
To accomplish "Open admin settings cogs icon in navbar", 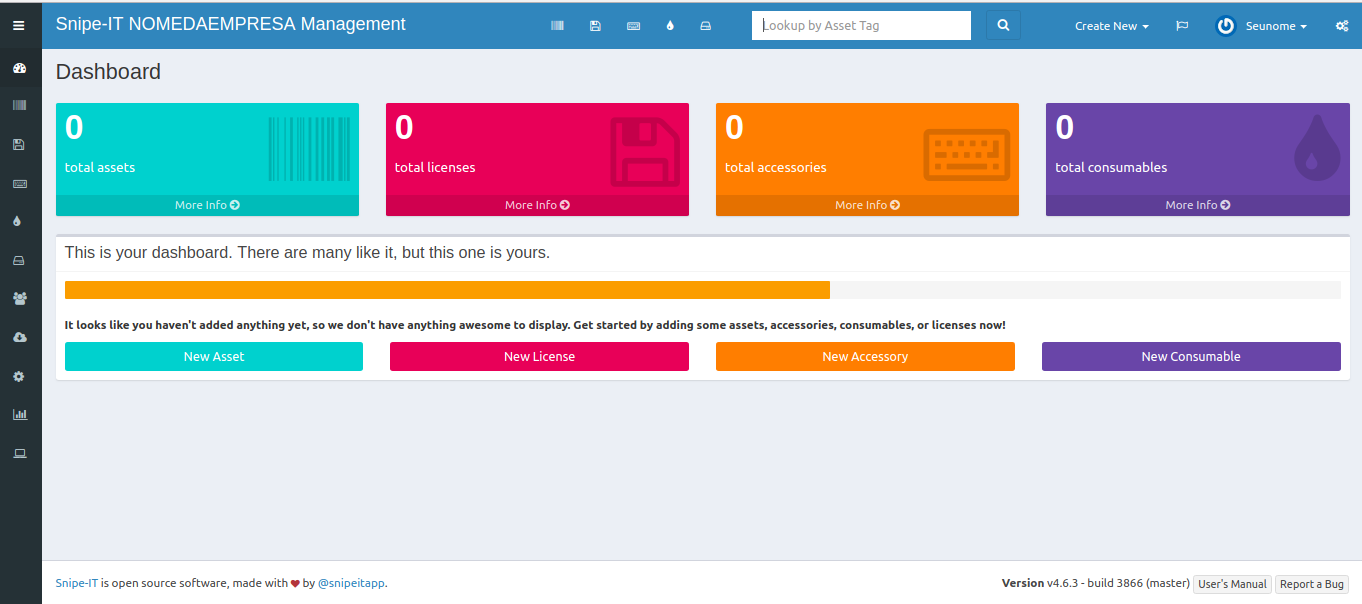I will coord(1341,26).
